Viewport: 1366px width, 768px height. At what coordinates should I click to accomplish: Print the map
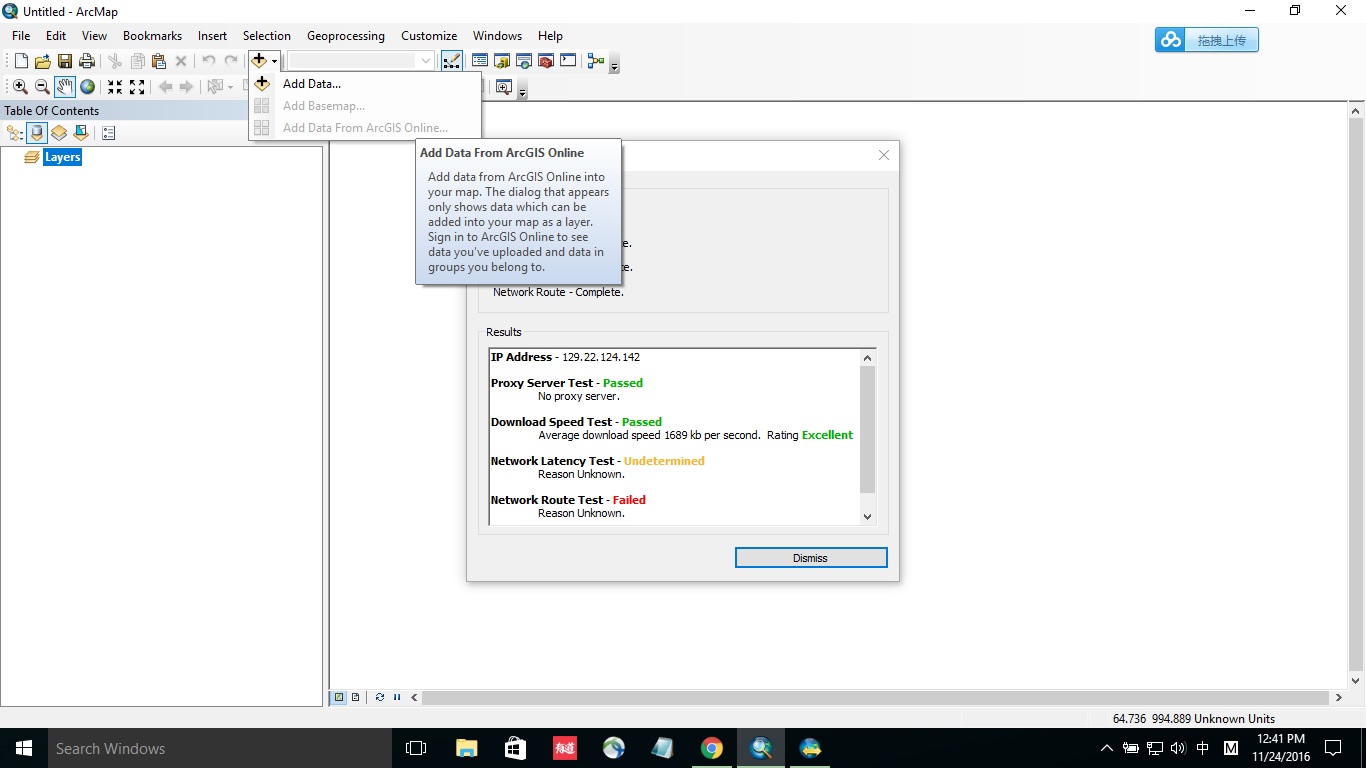[87, 61]
